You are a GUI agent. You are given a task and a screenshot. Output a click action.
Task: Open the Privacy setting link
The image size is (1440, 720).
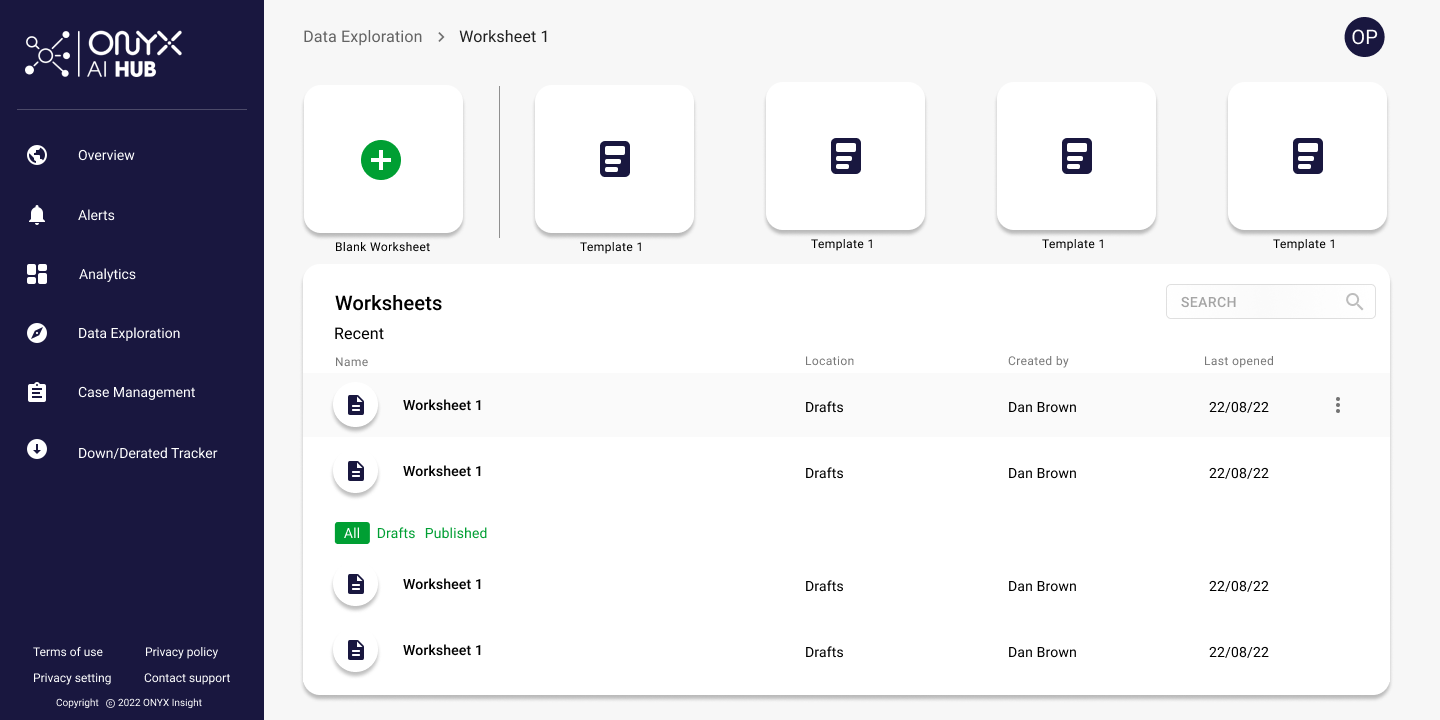[72, 678]
